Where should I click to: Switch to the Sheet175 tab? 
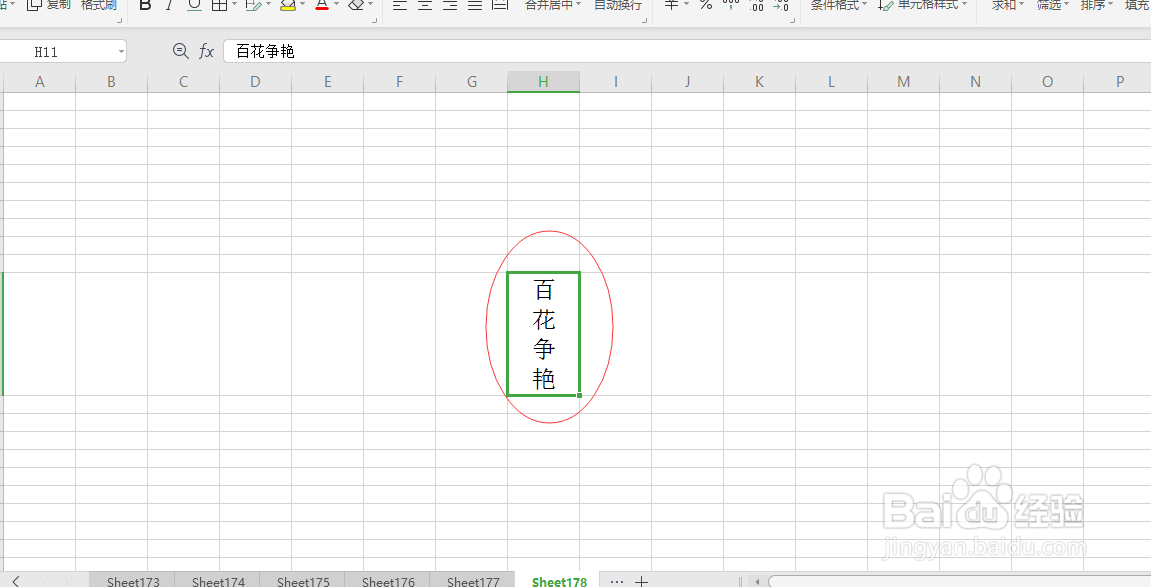coord(302,581)
